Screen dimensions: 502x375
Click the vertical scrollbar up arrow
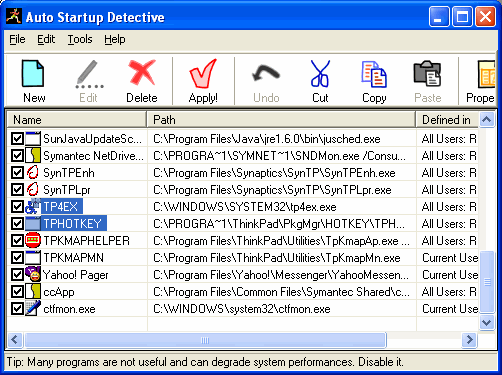click(487, 119)
